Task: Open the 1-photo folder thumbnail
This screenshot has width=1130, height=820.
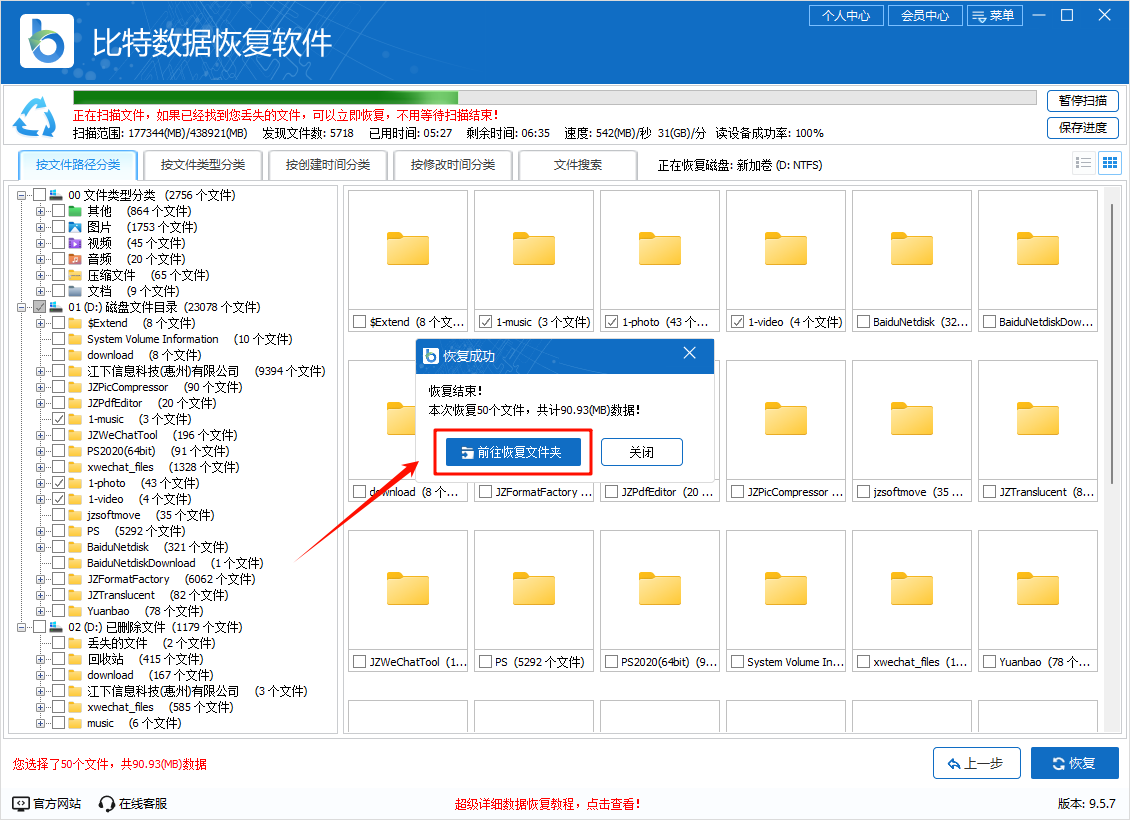Action: [x=659, y=249]
